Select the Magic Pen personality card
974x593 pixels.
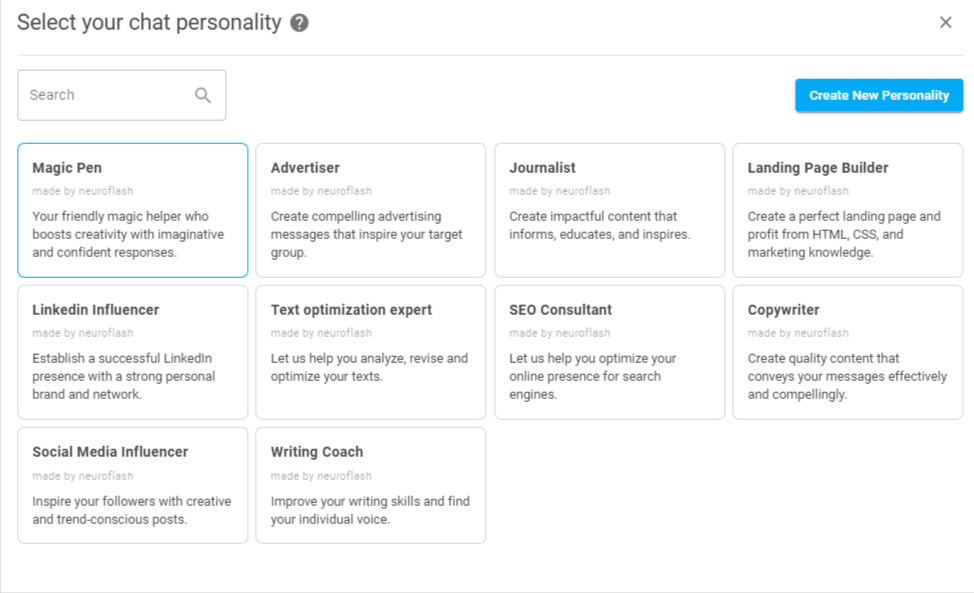click(x=132, y=210)
